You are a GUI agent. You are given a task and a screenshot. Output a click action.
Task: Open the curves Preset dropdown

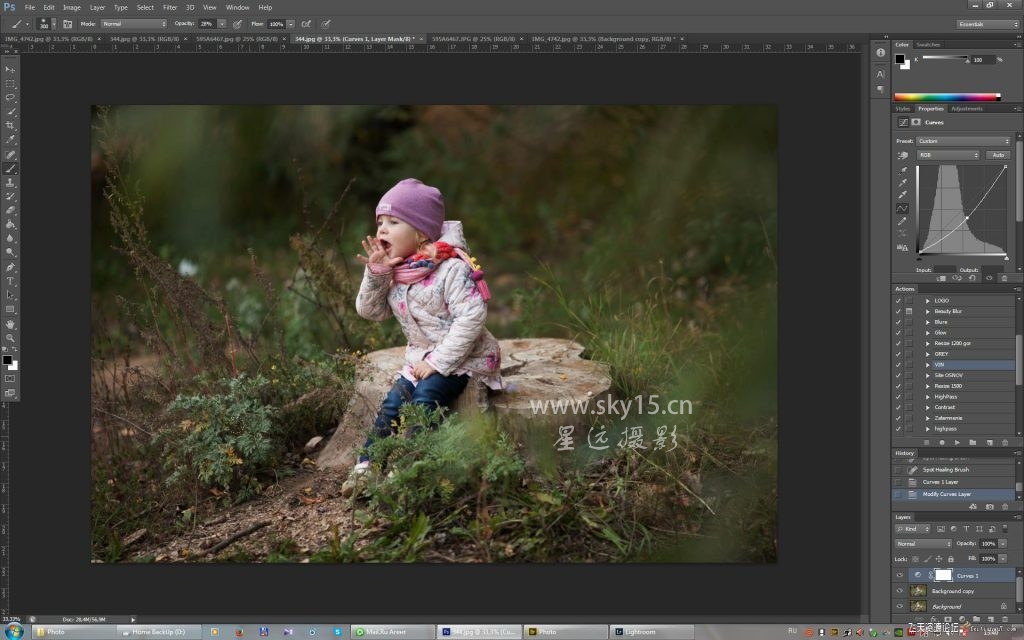click(x=964, y=141)
